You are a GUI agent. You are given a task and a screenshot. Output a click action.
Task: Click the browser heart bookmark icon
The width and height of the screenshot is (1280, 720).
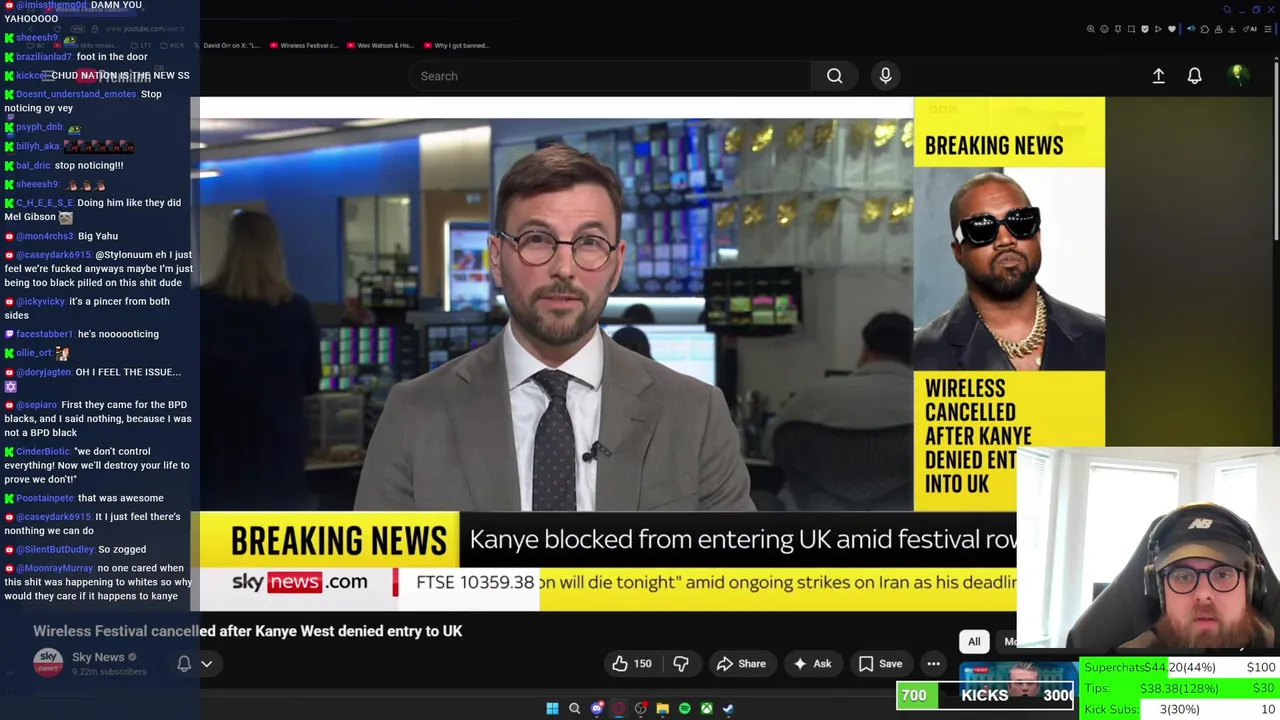point(1172,29)
